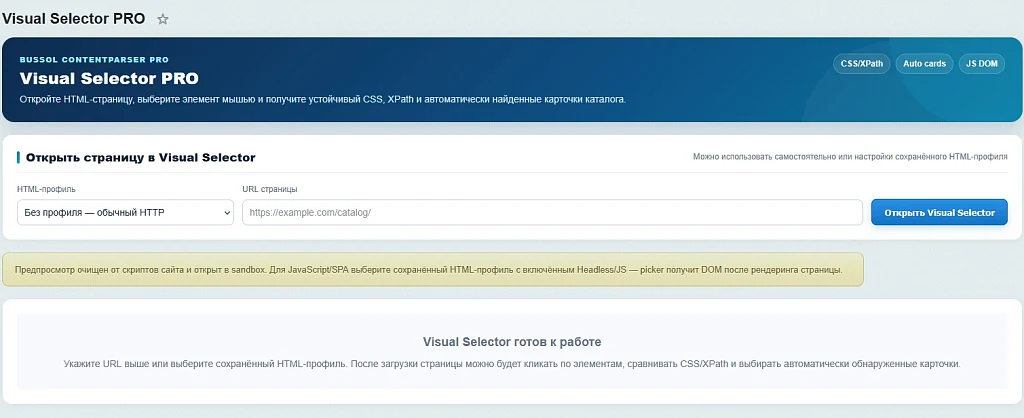This screenshot has width=1024, height=418.
Task: Click the page title Visual Selector PRO
Action: [73, 18]
